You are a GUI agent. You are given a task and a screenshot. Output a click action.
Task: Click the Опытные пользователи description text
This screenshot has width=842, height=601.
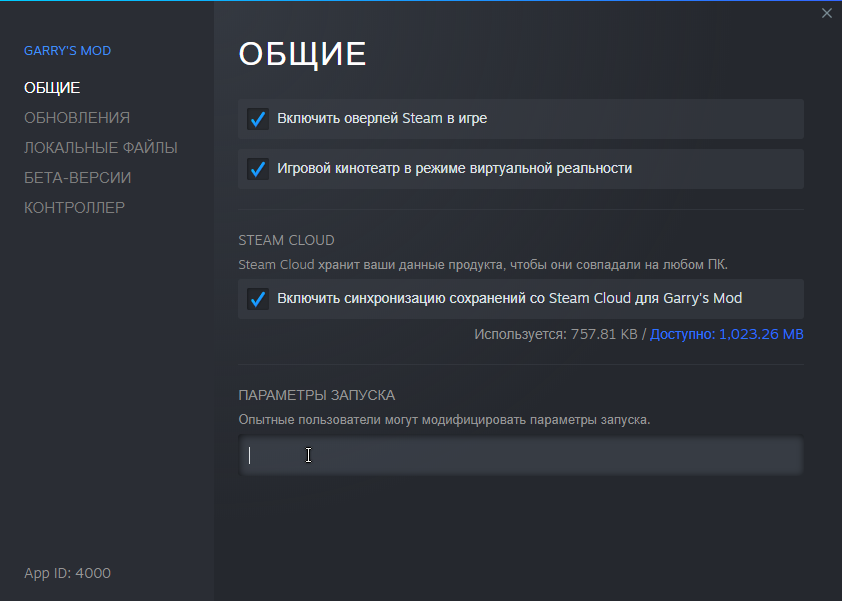(444, 419)
